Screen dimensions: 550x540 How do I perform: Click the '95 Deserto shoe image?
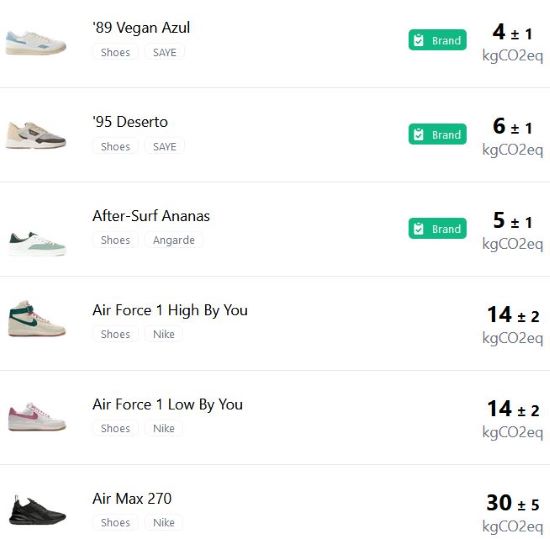click(x=35, y=135)
